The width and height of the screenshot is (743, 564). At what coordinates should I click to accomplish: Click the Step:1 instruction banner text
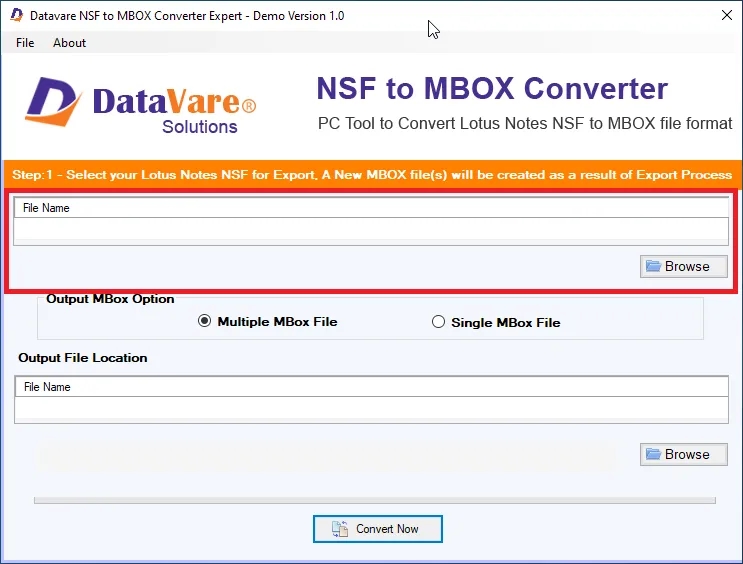[x=372, y=175]
